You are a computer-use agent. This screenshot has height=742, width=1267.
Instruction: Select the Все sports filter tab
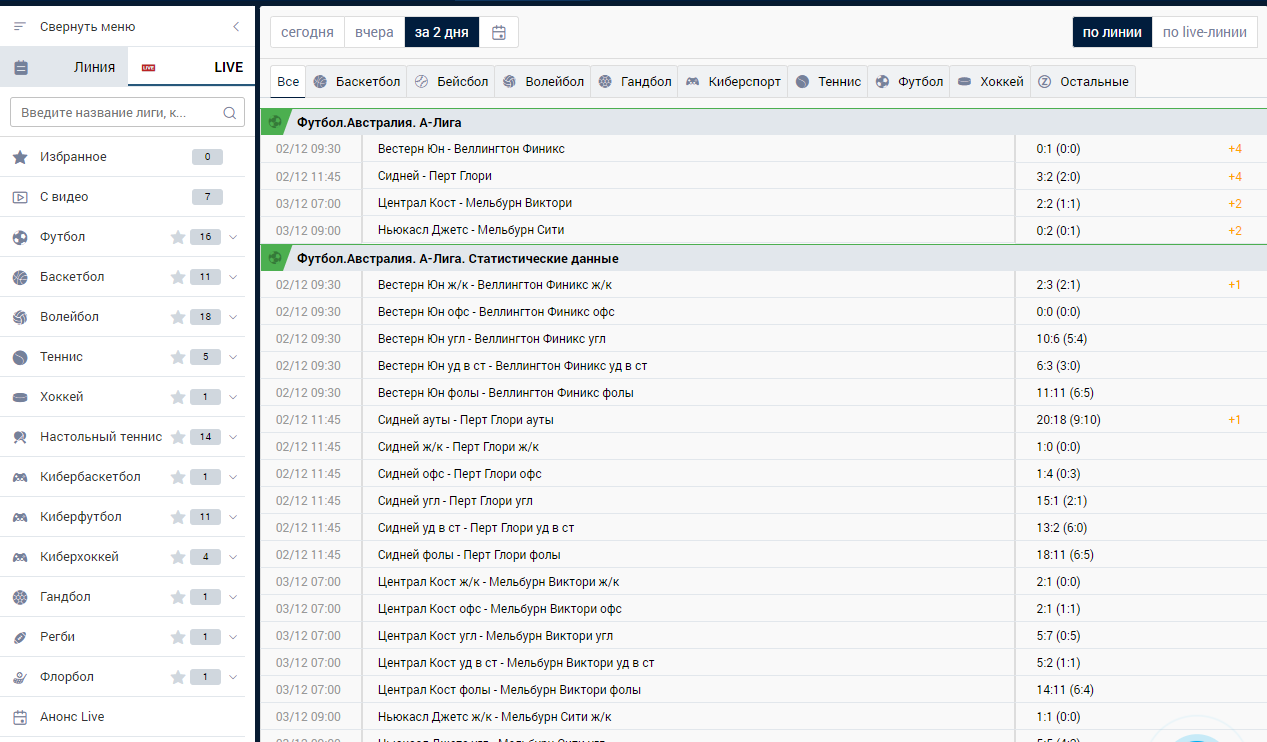(x=288, y=82)
